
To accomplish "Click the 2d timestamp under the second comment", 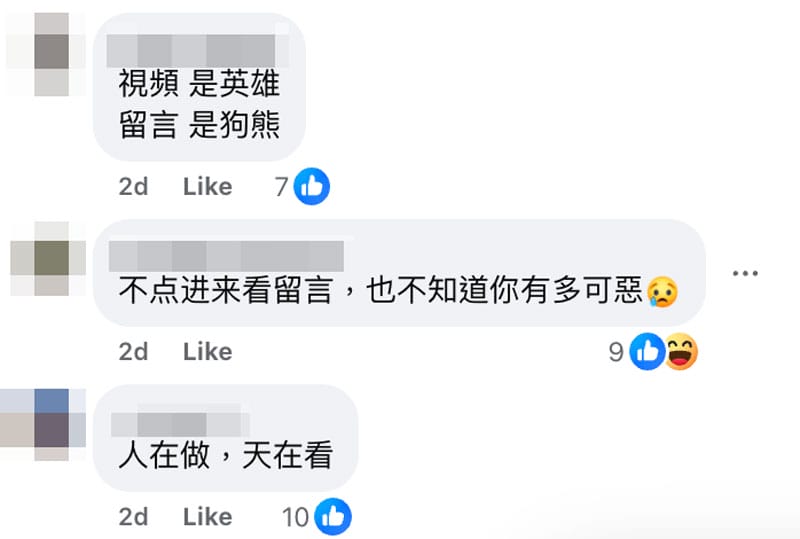I will pyautogui.click(x=134, y=352).
